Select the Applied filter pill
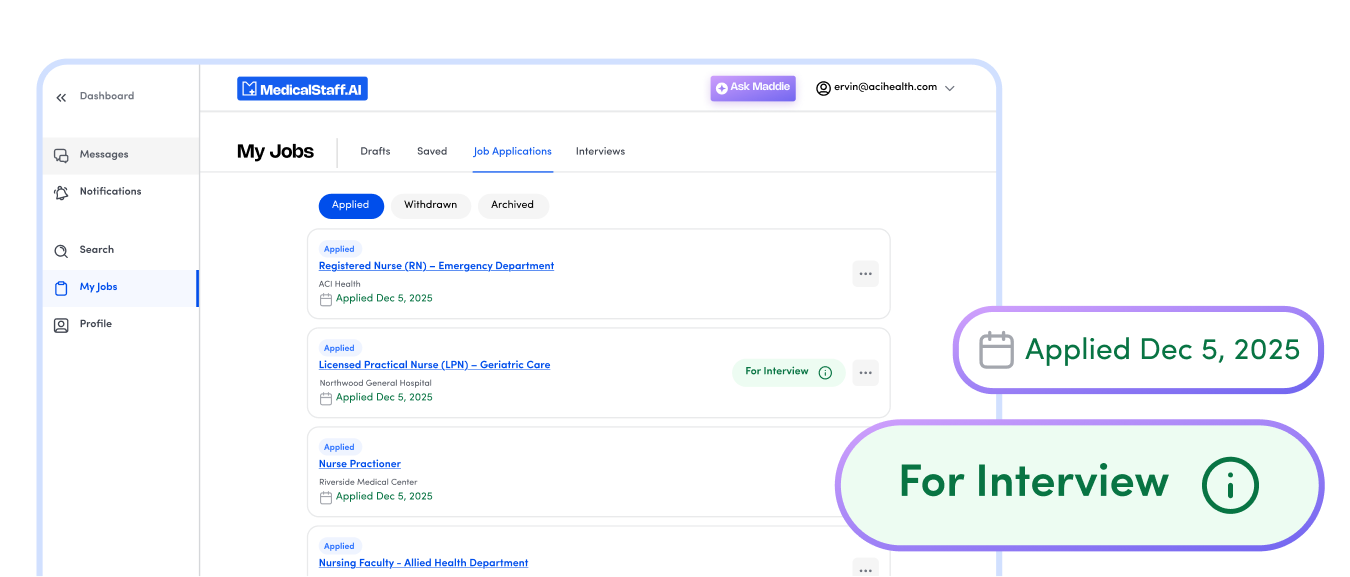The width and height of the screenshot is (1350, 577). 350,205
